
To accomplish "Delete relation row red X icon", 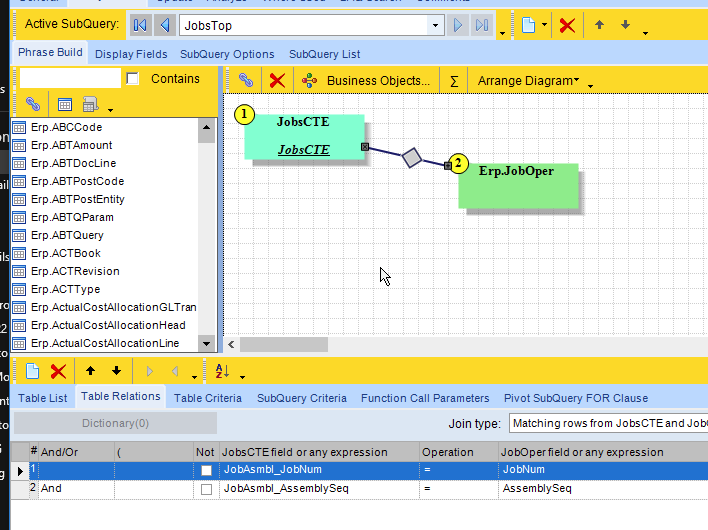I will pos(58,372).
